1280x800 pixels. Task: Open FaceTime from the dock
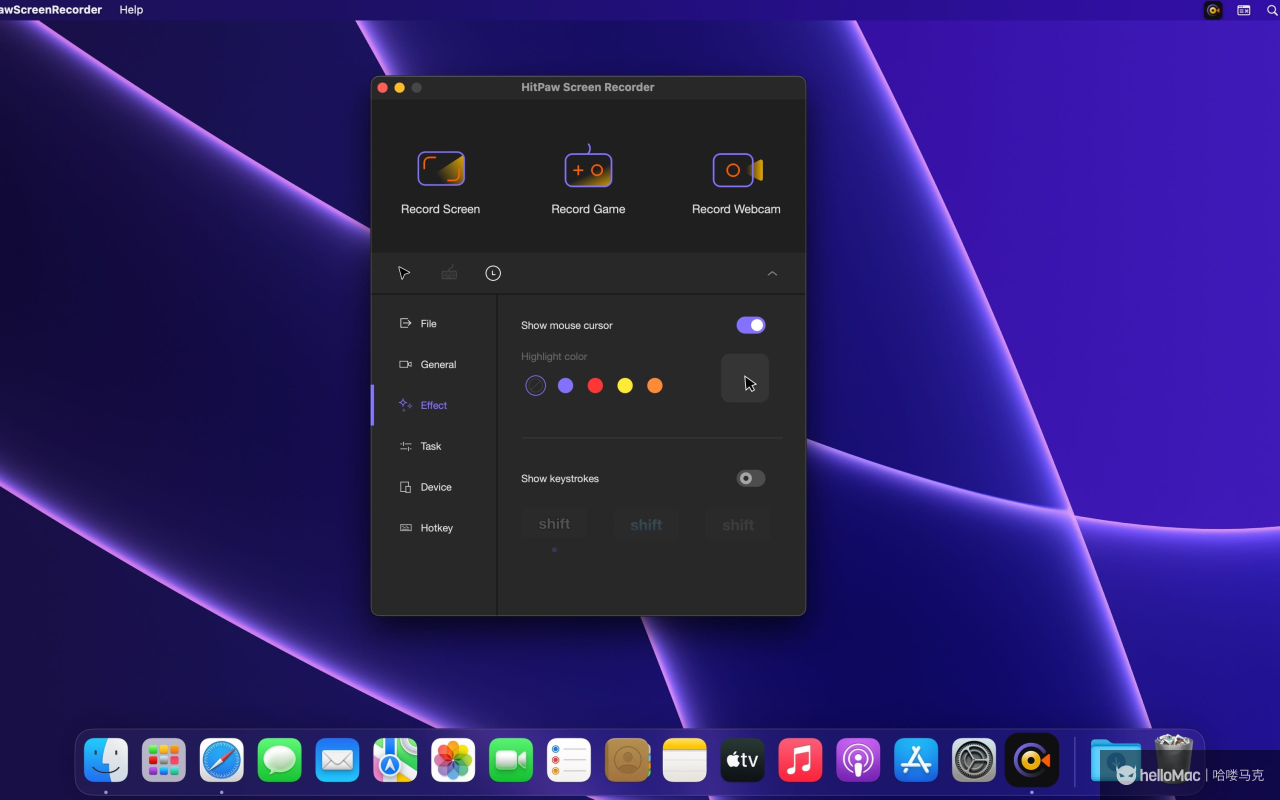(x=511, y=760)
